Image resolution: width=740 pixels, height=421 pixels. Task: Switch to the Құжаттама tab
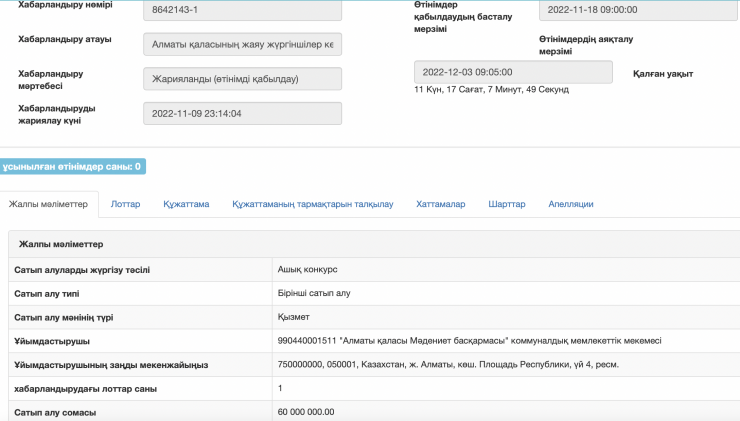click(186, 204)
